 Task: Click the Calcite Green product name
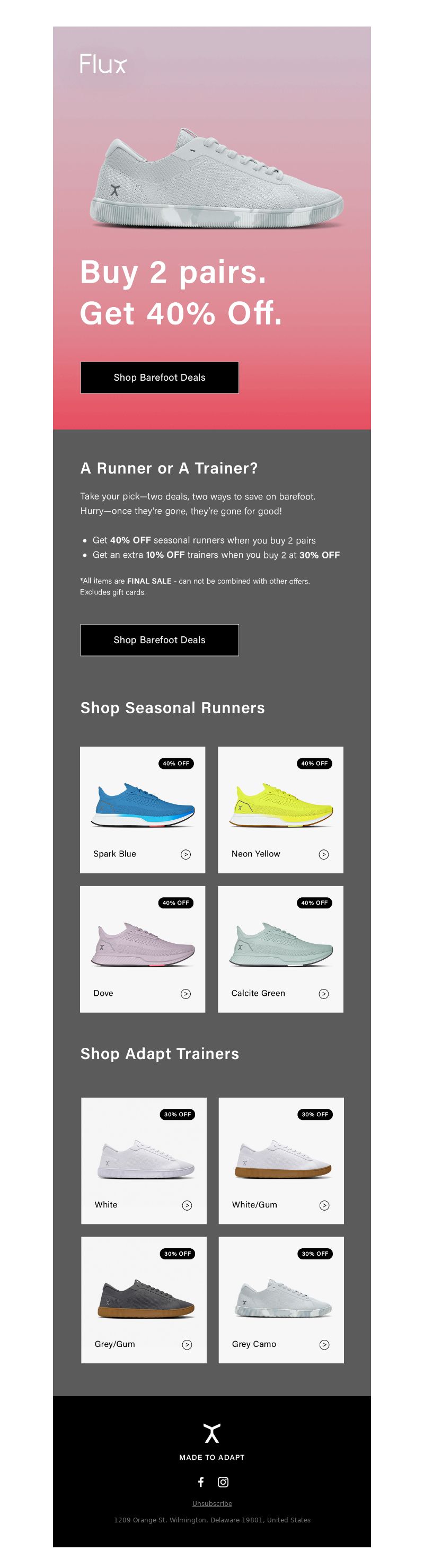(258, 993)
